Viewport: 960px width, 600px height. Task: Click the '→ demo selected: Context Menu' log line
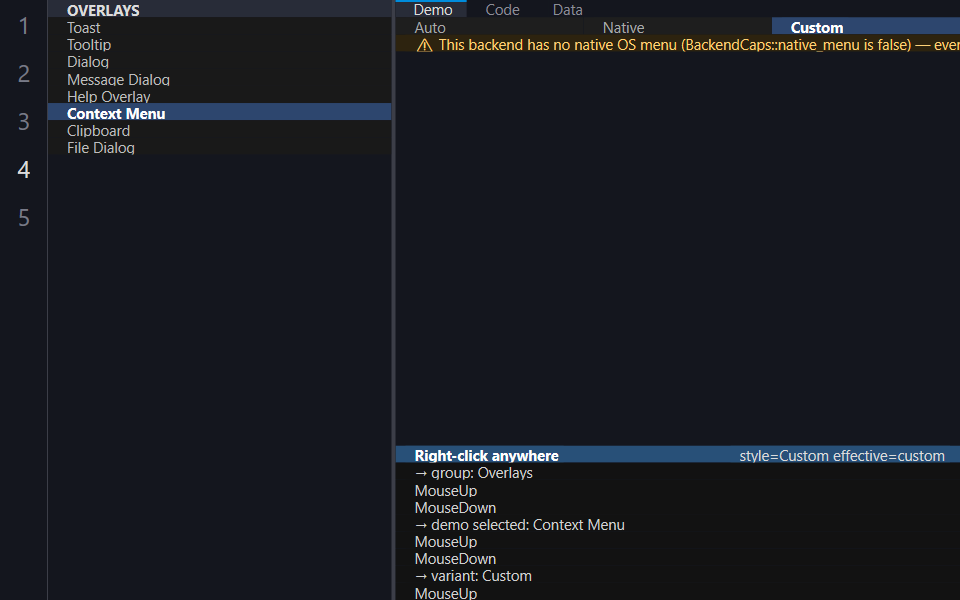pyautogui.click(x=519, y=525)
